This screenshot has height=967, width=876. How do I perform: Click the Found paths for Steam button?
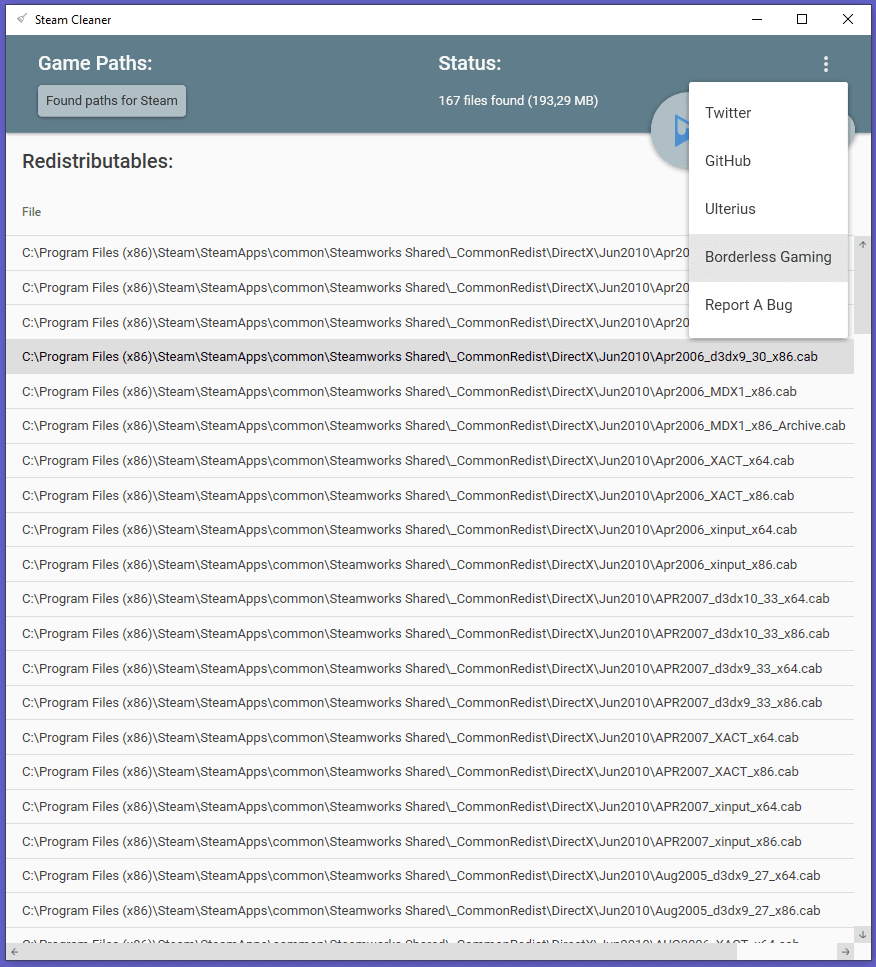(112, 101)
